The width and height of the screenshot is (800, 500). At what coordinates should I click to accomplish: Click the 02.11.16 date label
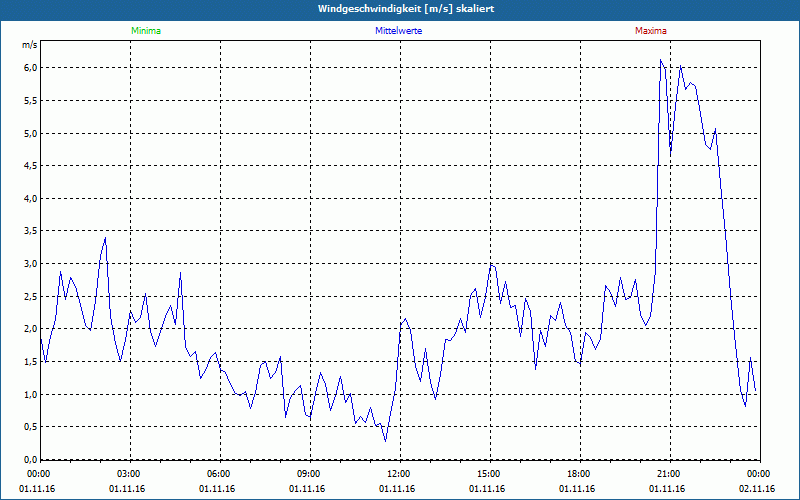757,489
